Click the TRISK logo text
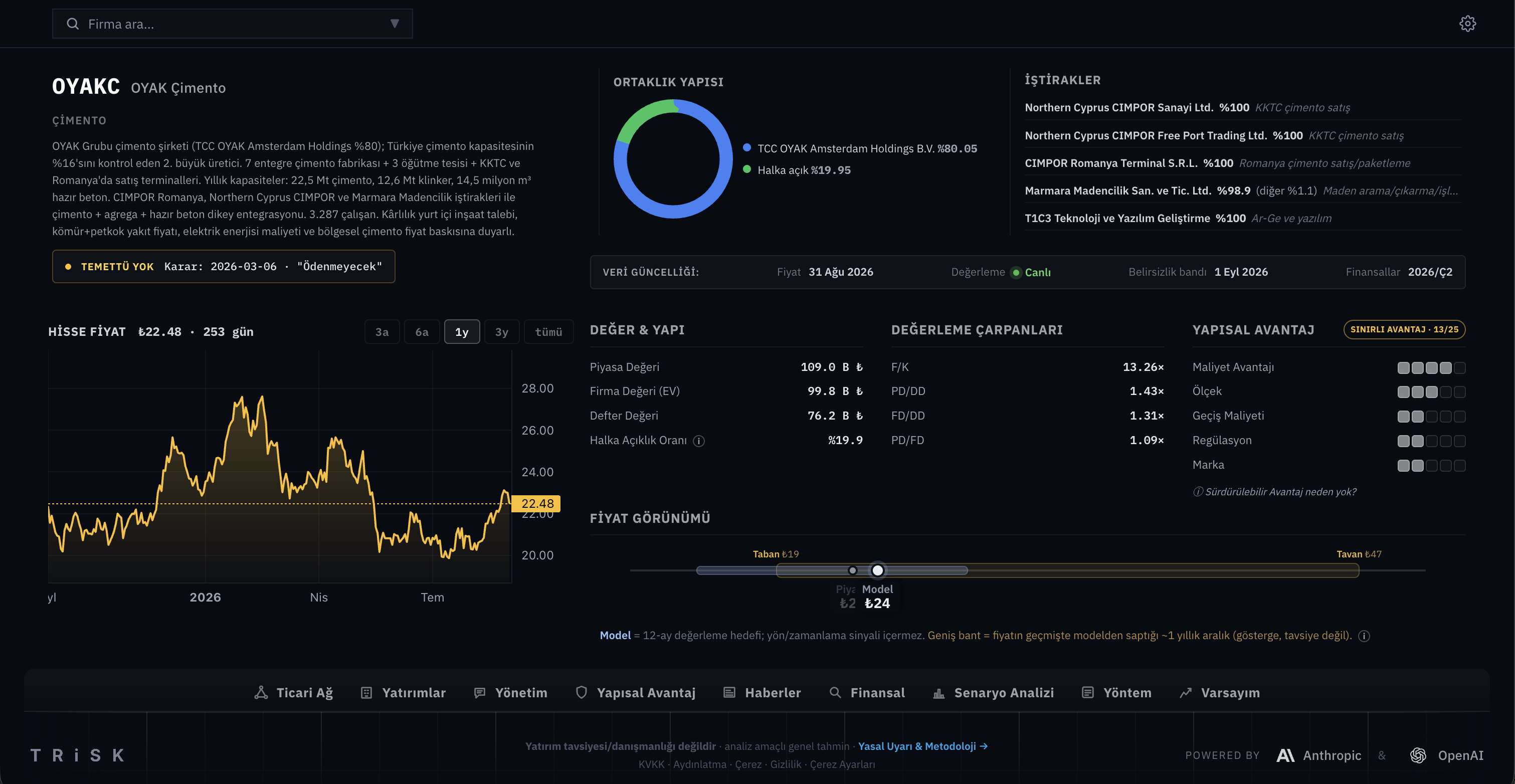The width and height of the screenshot is (1515, 784). pyautogui.click(x=77, y=755)
